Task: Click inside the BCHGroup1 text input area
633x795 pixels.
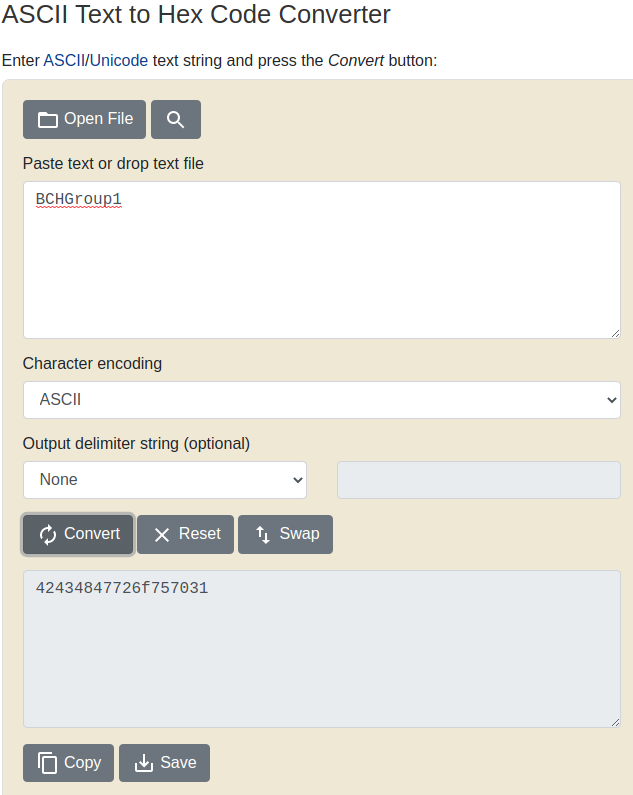Action: pyautogui.click(x=322, y=260)
